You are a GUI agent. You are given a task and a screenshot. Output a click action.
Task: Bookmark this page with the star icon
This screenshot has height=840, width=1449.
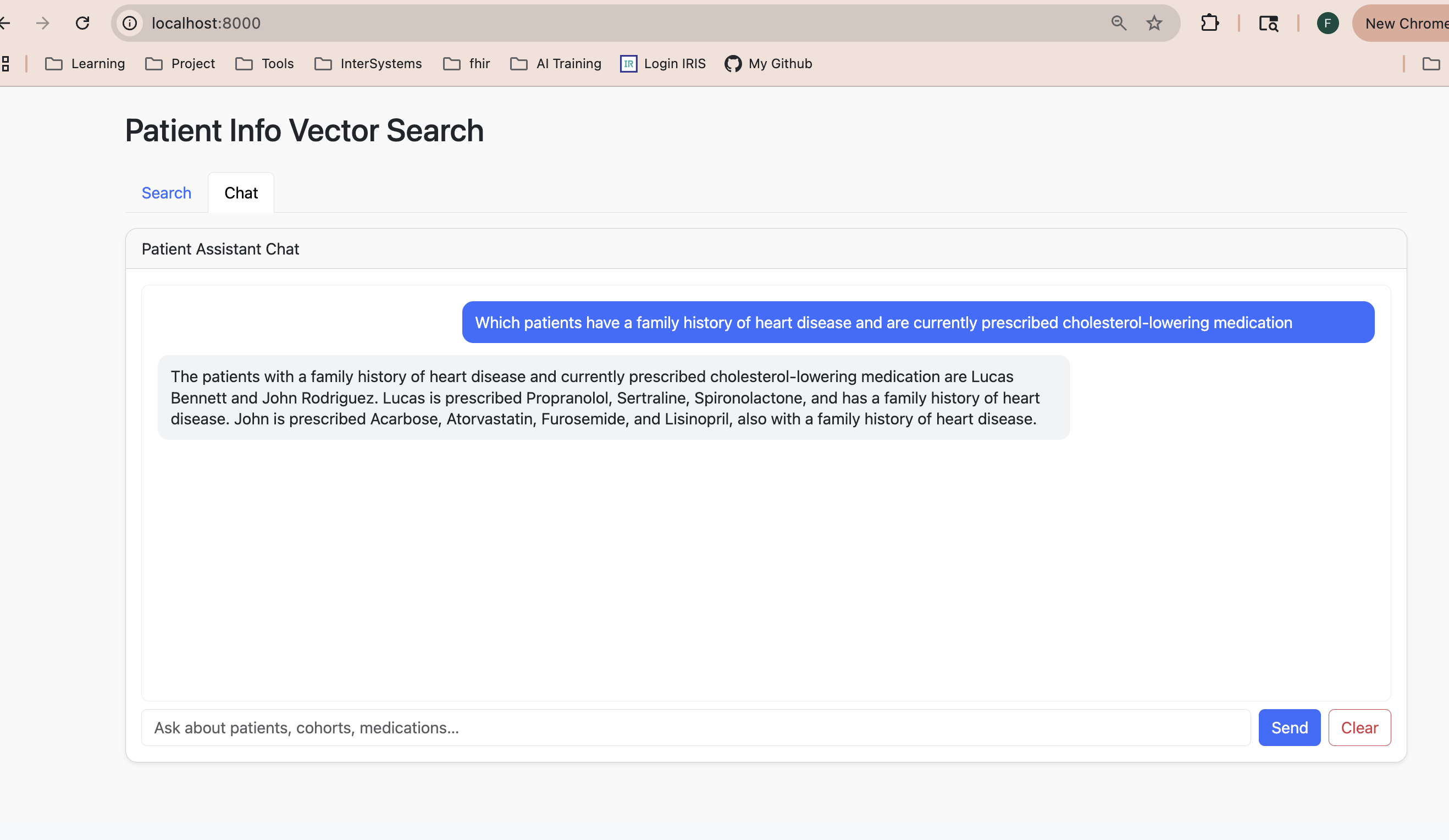(x=1154, y=23)
